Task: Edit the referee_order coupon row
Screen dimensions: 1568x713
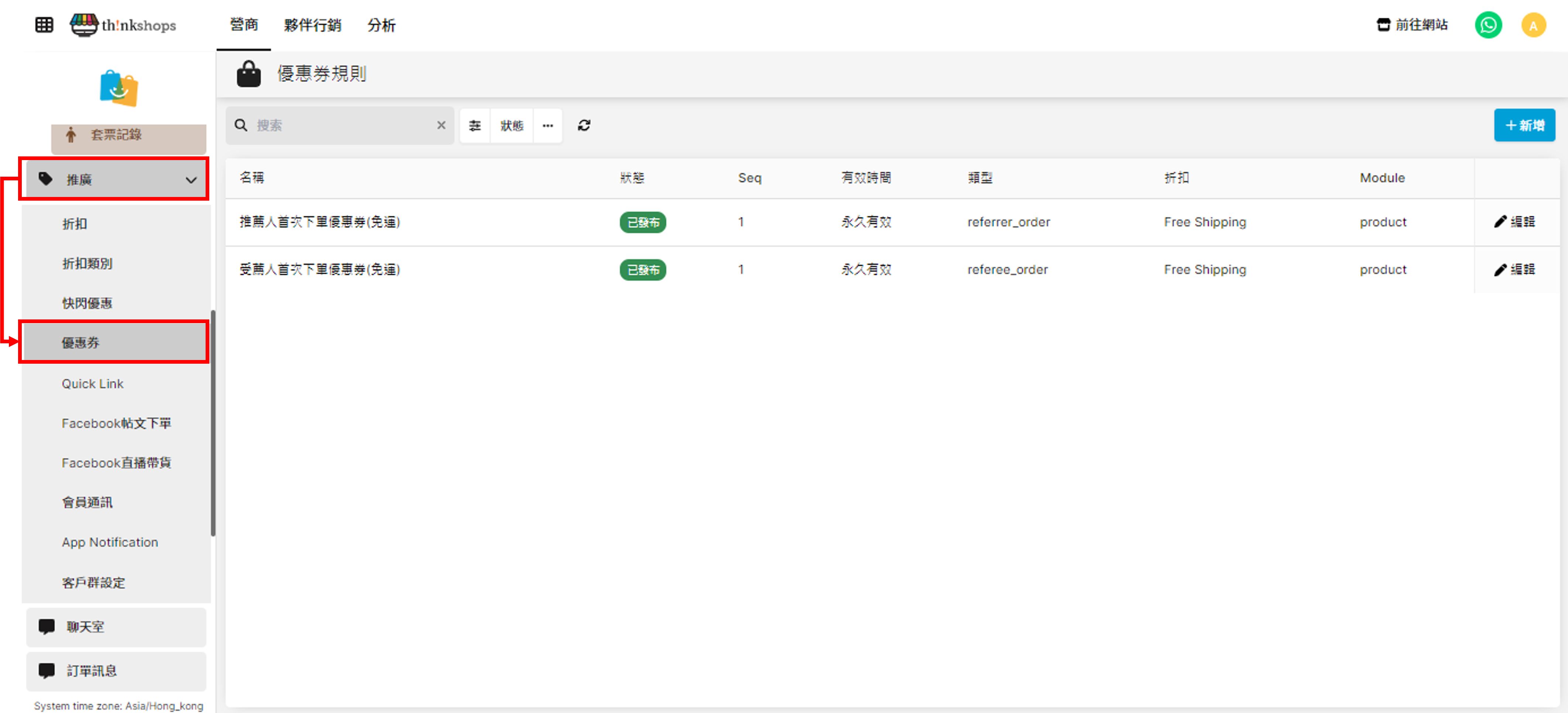Action: 1514,270
